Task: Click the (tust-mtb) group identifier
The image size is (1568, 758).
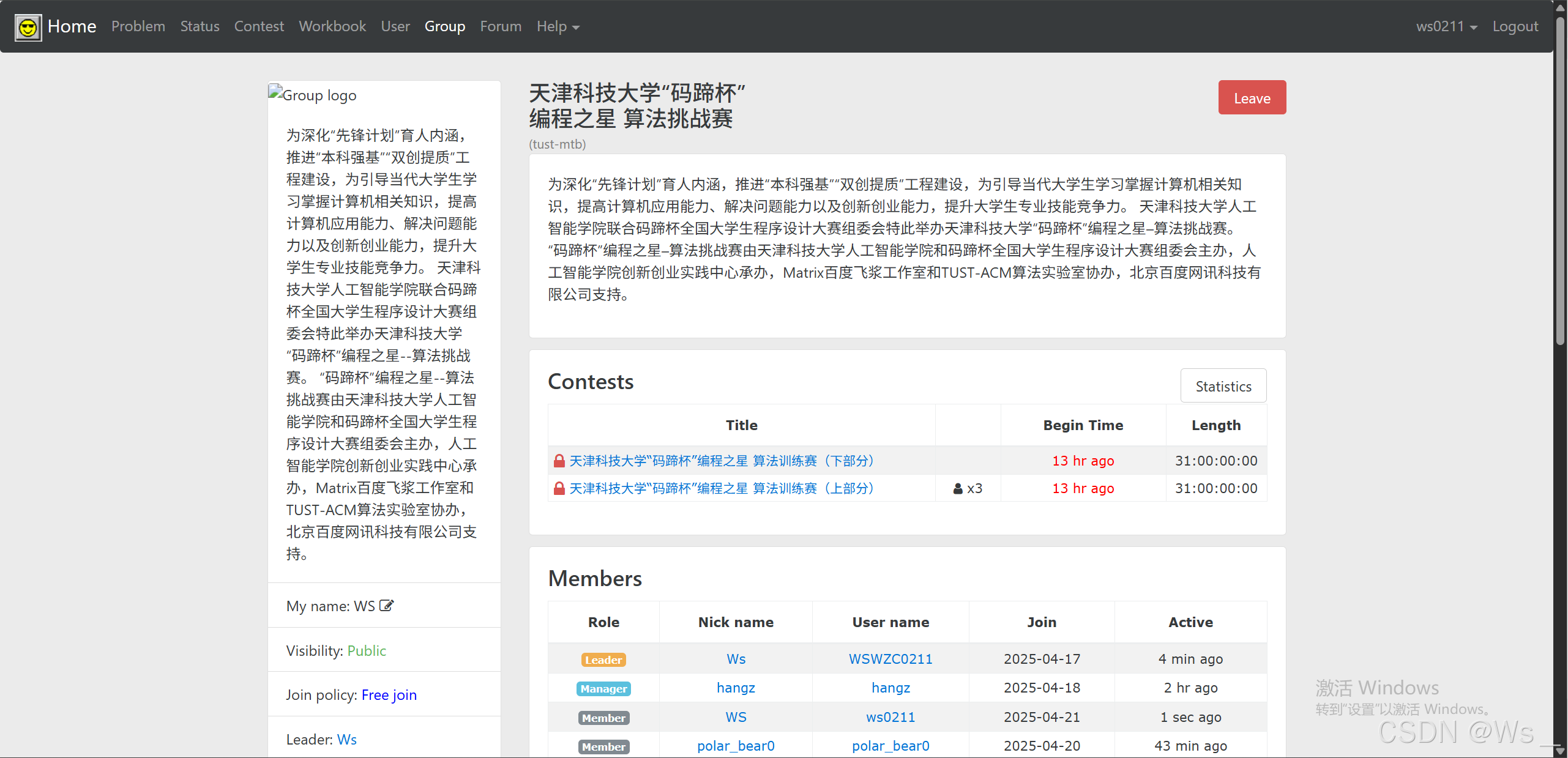Action: [557, 144]
